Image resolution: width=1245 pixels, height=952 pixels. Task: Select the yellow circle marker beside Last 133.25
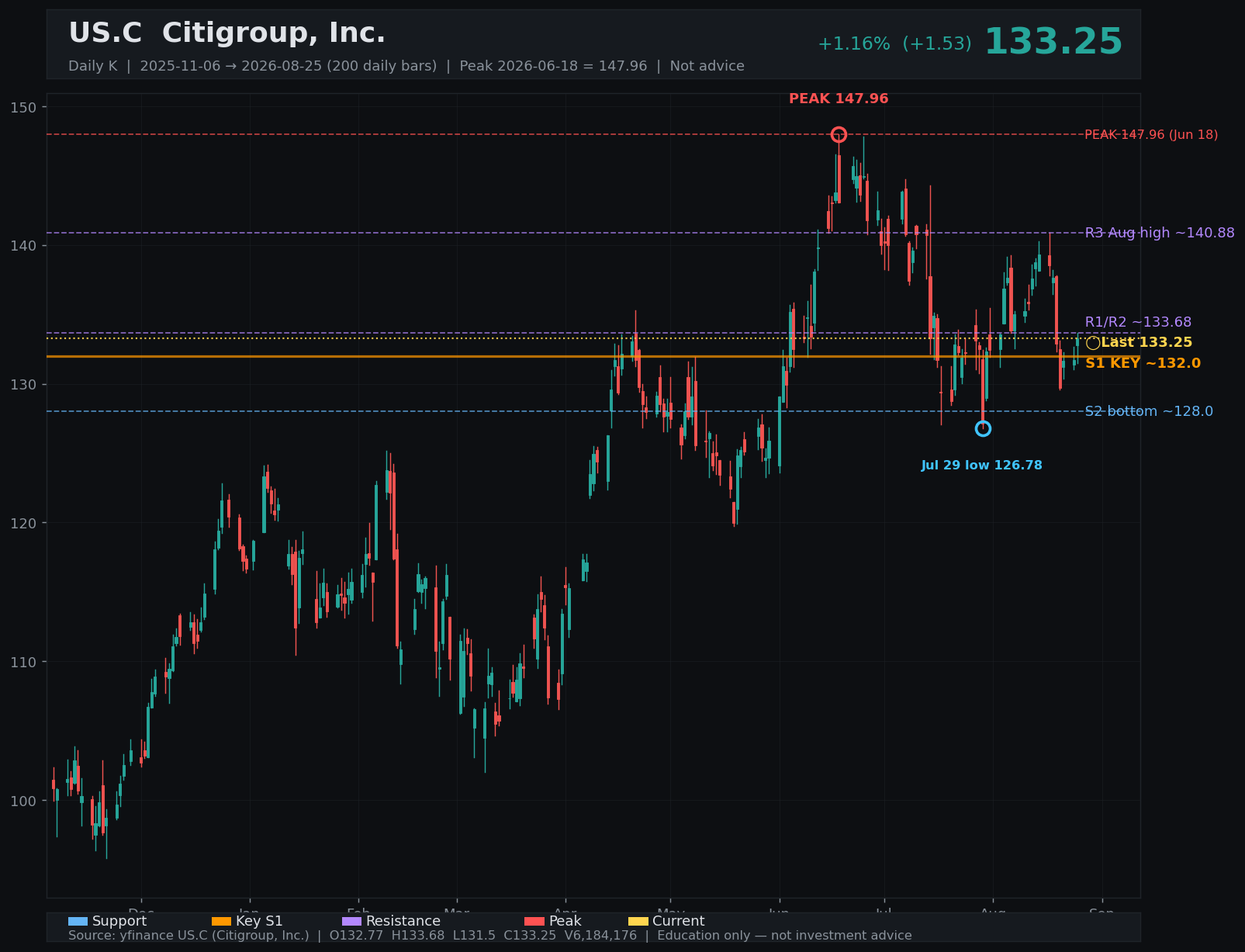coord(1093,343)
